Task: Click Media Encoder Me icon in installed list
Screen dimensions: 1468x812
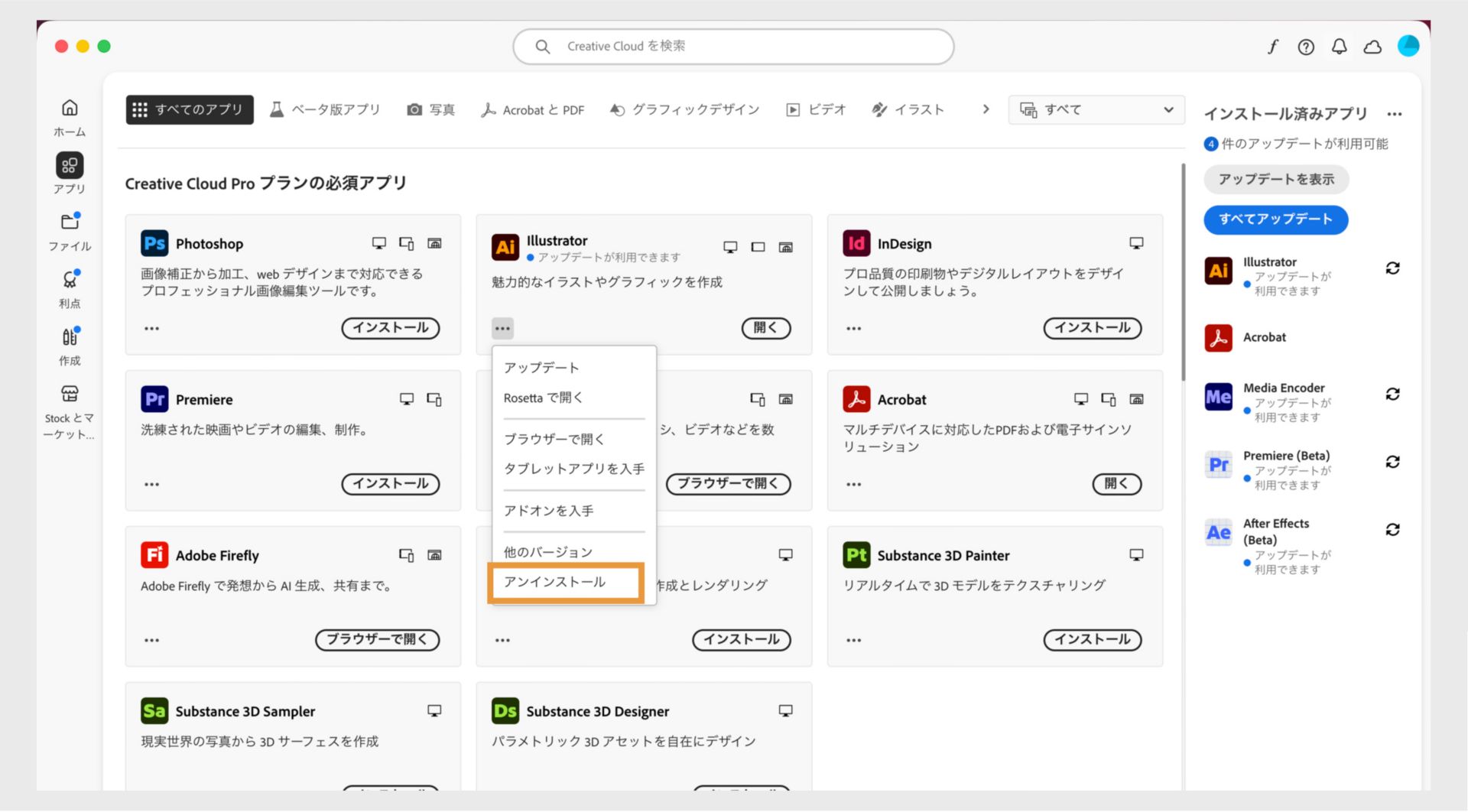Action: (x=1218, y=397)
